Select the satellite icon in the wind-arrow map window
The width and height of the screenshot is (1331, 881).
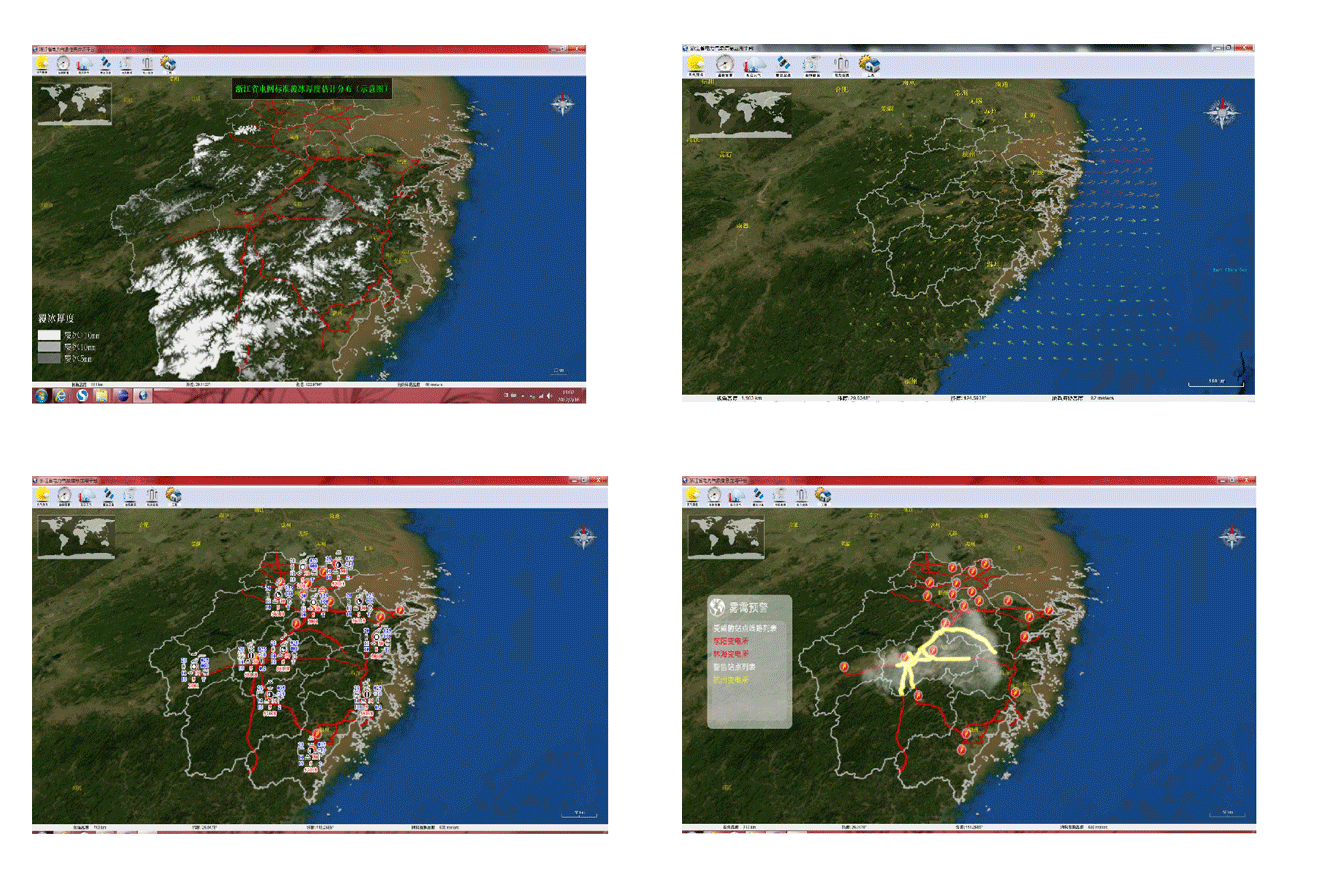coord(784,65)
